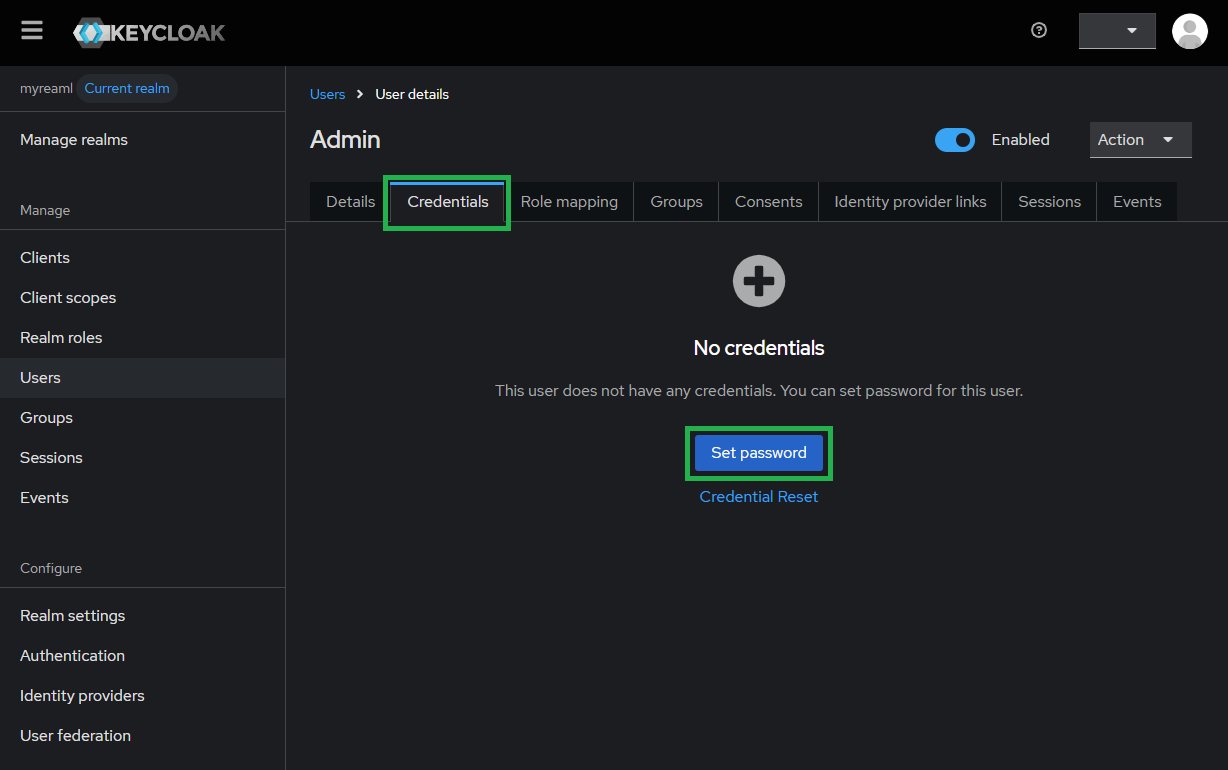Open Clients in the sidebar

[x=45, y=258]
